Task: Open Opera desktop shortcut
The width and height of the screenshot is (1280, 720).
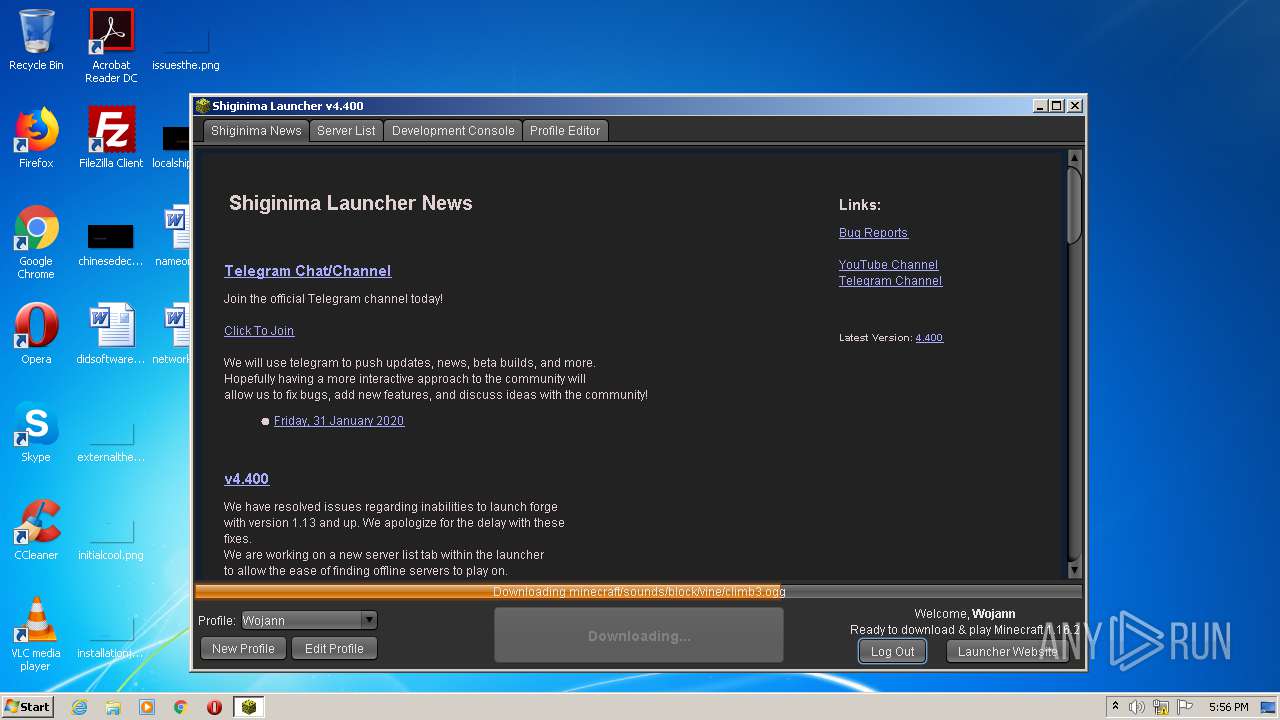Action: [x=36, y=334]
